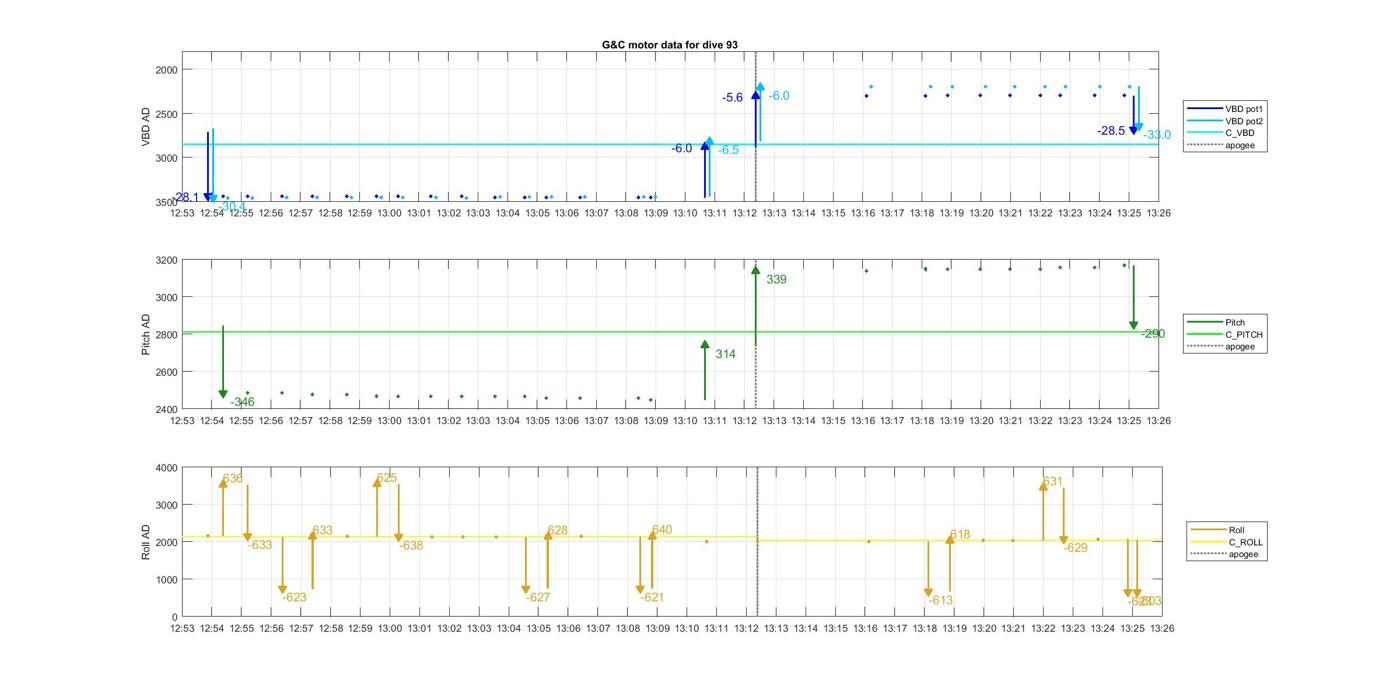The image size is (1400, 693).
Task: Select the '-290' pitch data label
Action: 1153,334
